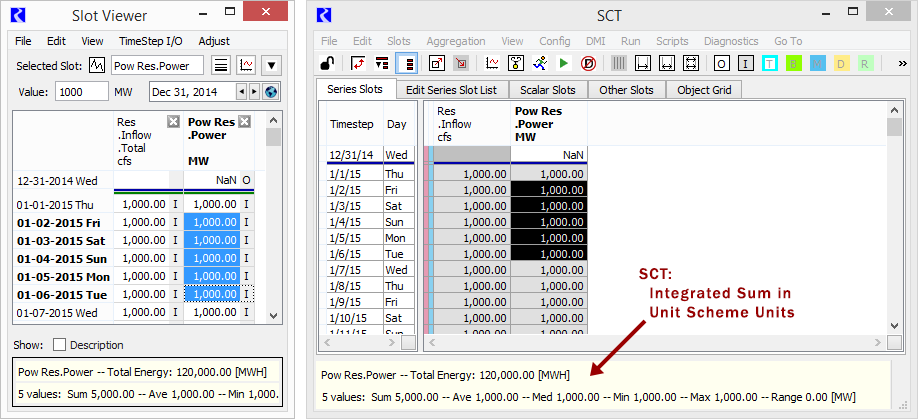Open TimeStep I/O menu in Slot Viewer
The image size is (918, 419).
coord(150,41)
